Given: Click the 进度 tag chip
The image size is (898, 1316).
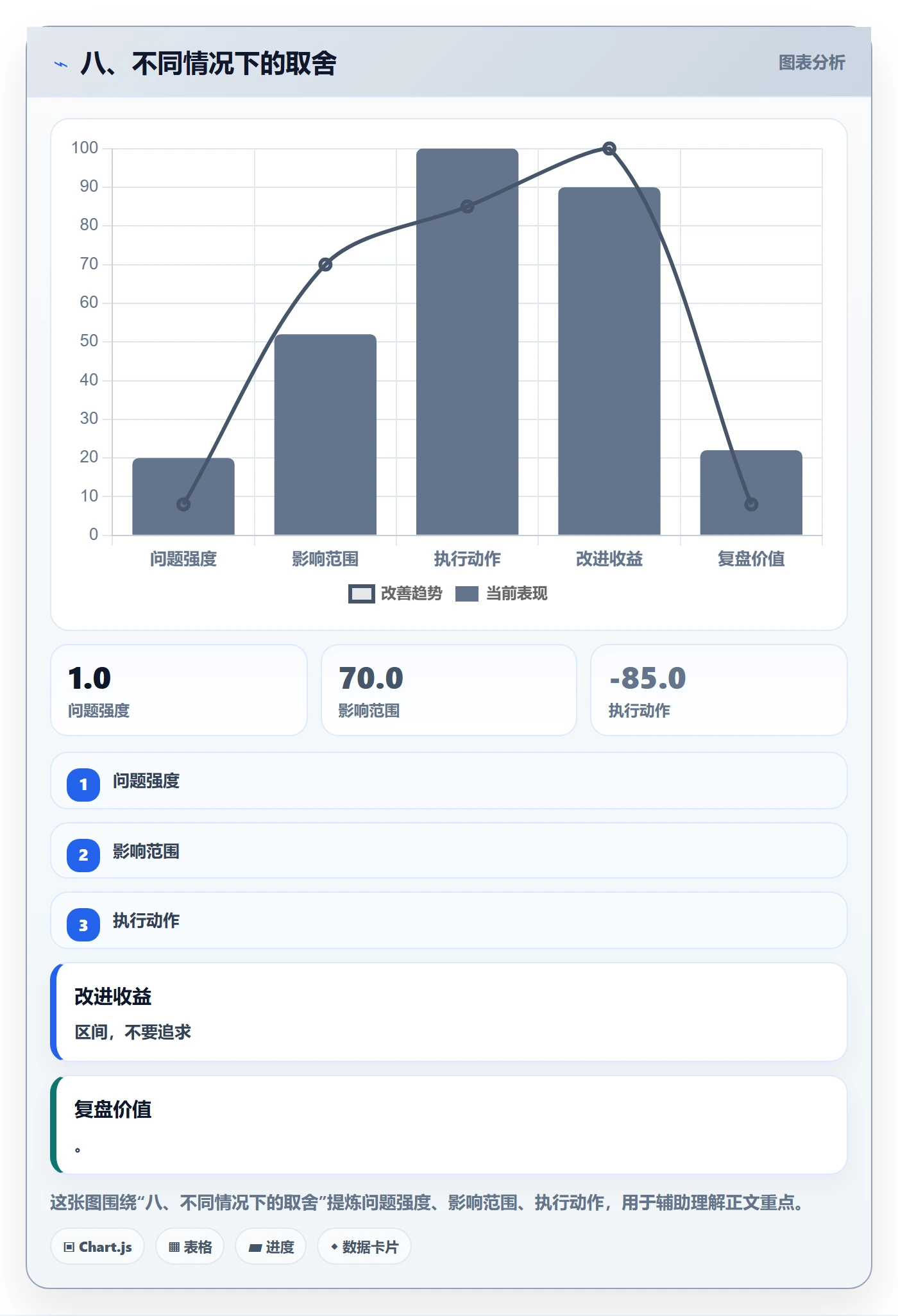Looking at the screenshot, I should (271, 1247).
